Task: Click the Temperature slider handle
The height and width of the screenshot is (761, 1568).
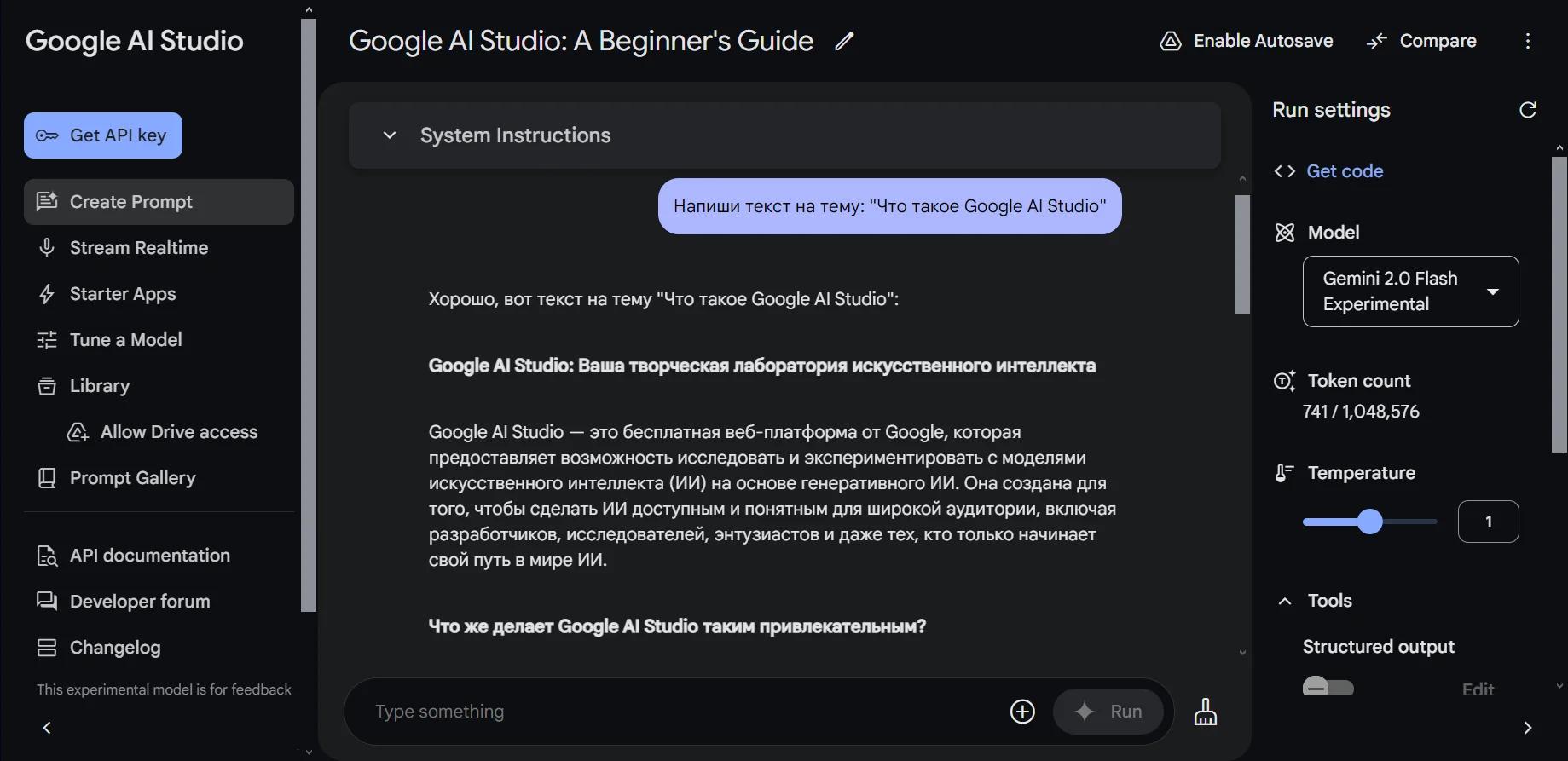Action: pyautogui.click(x=1370, y=522)
